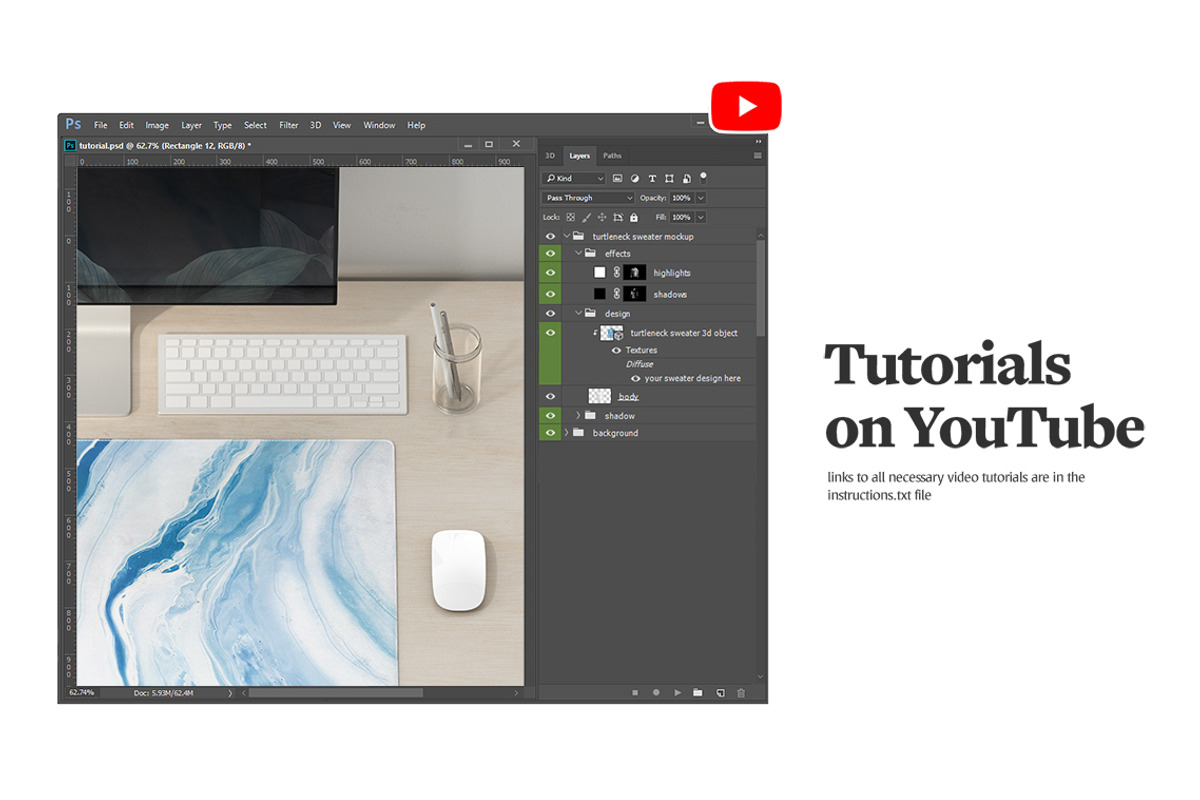Viewport: 1200px width, 800px height.
Task: Click the play triangle icon at panel bottom
Action: coord(677,692)
